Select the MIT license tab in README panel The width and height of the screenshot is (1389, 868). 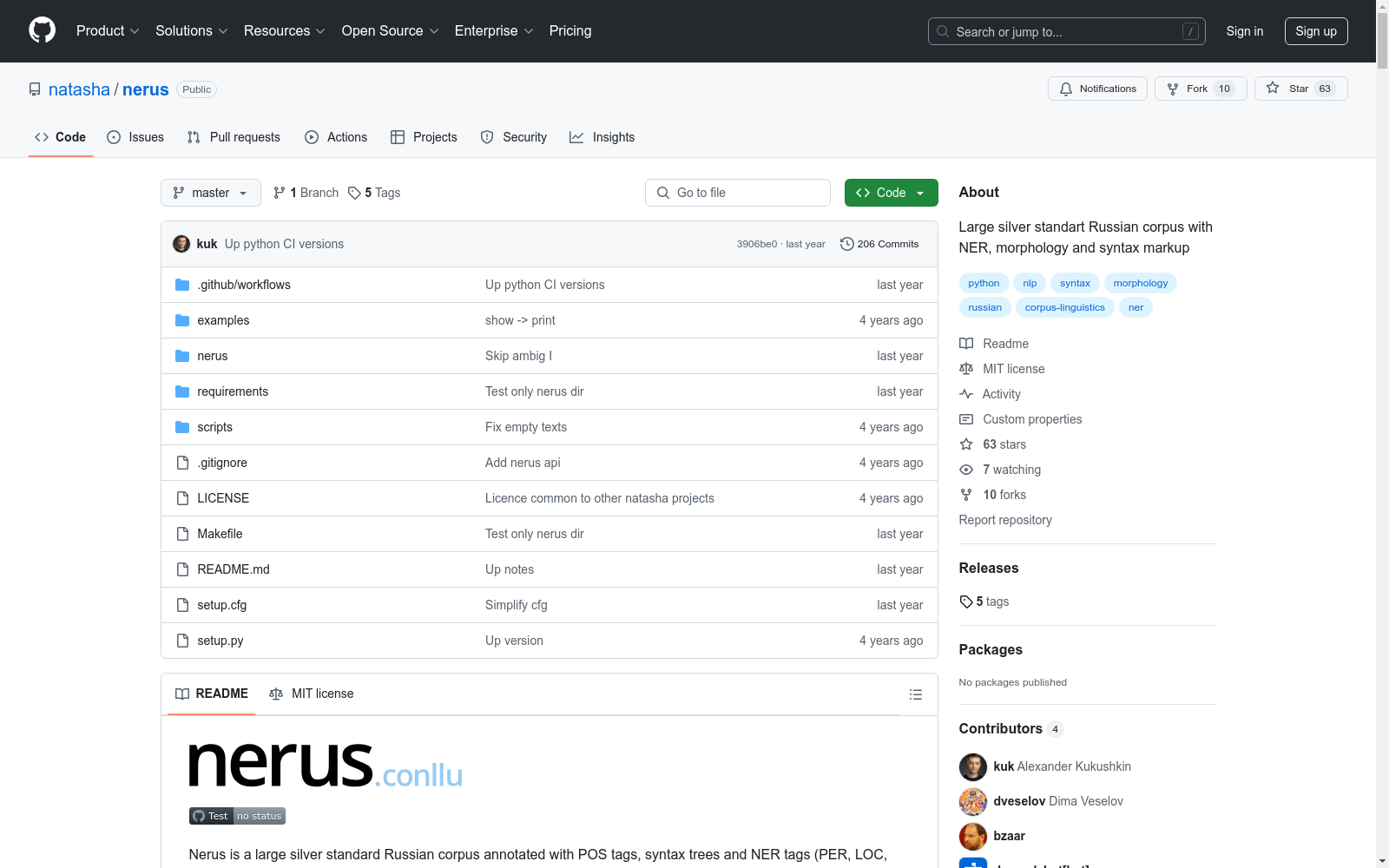(x=312, y=694)
